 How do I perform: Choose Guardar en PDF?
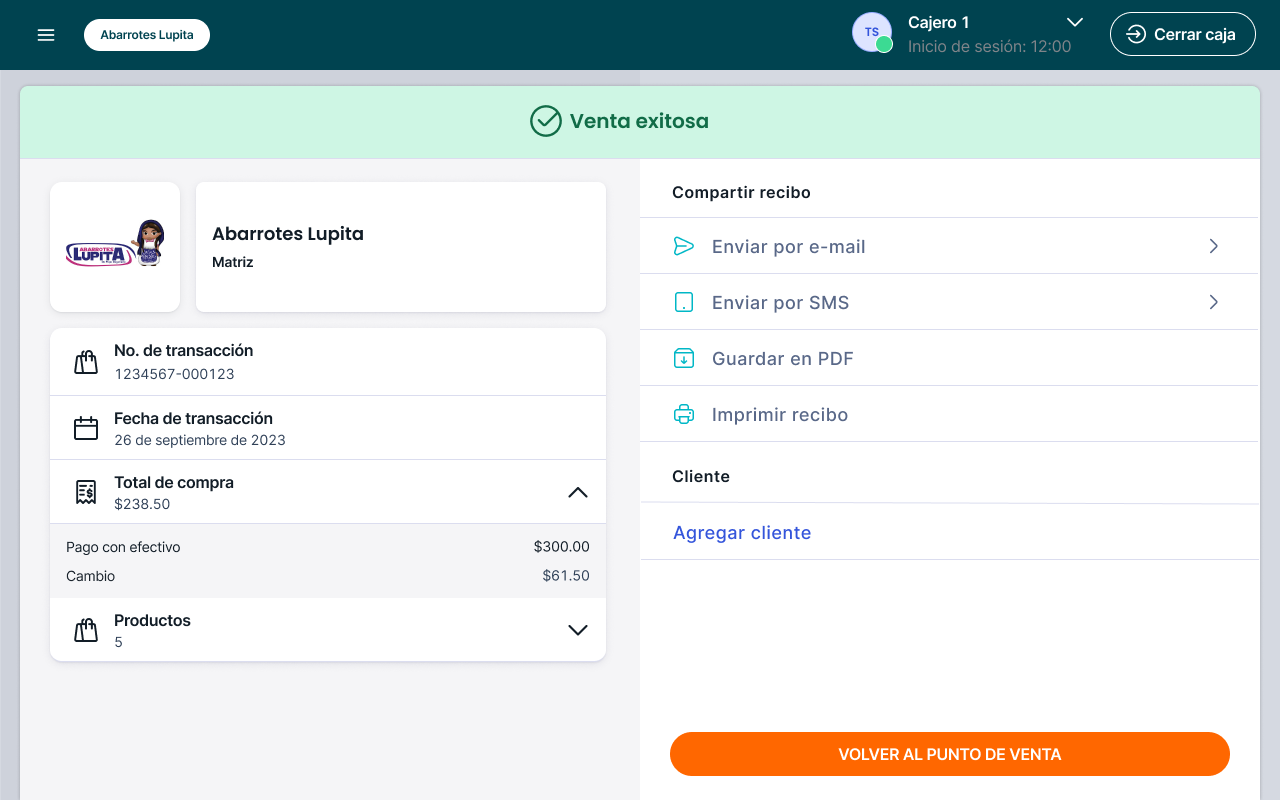coord(782,359)
